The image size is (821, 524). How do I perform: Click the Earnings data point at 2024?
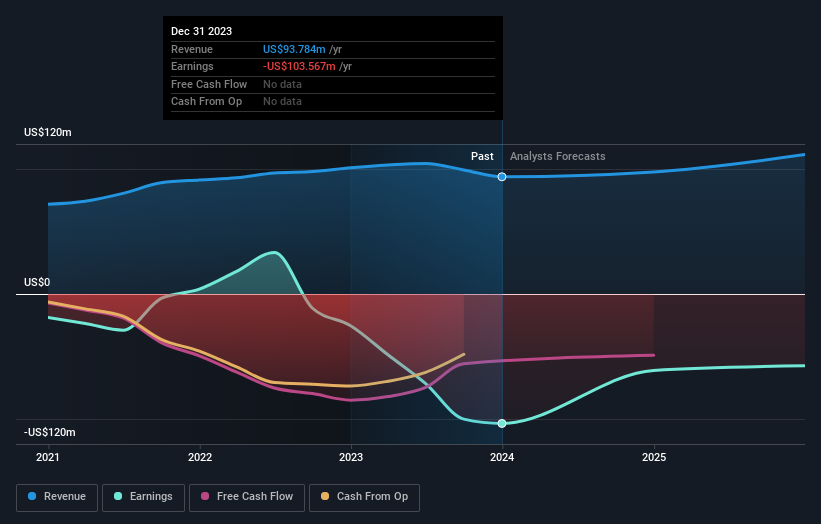click(x=502, y=423)
